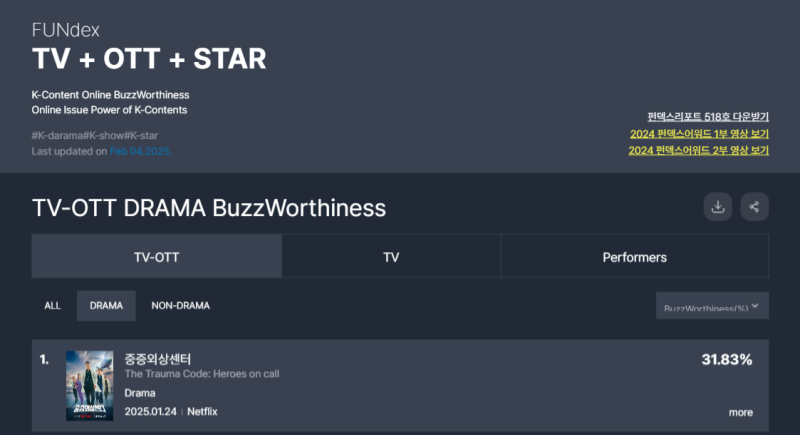Click the #K-darama#K-show#K-star hashtags

click(95, 136)
